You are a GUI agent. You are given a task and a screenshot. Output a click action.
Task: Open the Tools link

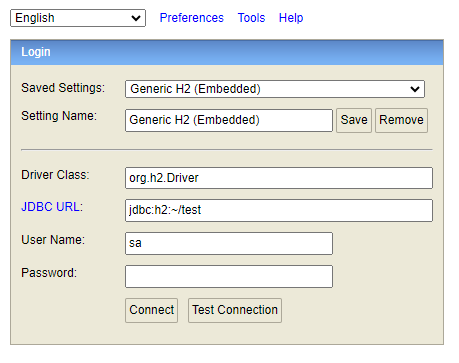pos(251,18)
